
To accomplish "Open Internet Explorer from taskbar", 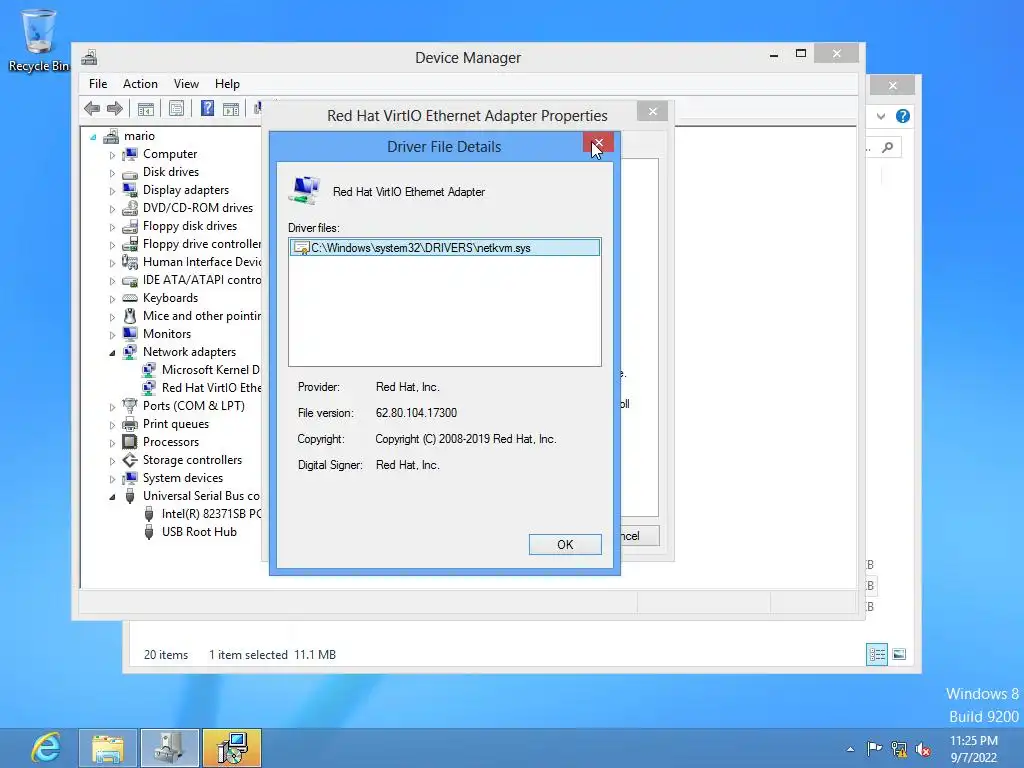I will [x=46, y=748].
